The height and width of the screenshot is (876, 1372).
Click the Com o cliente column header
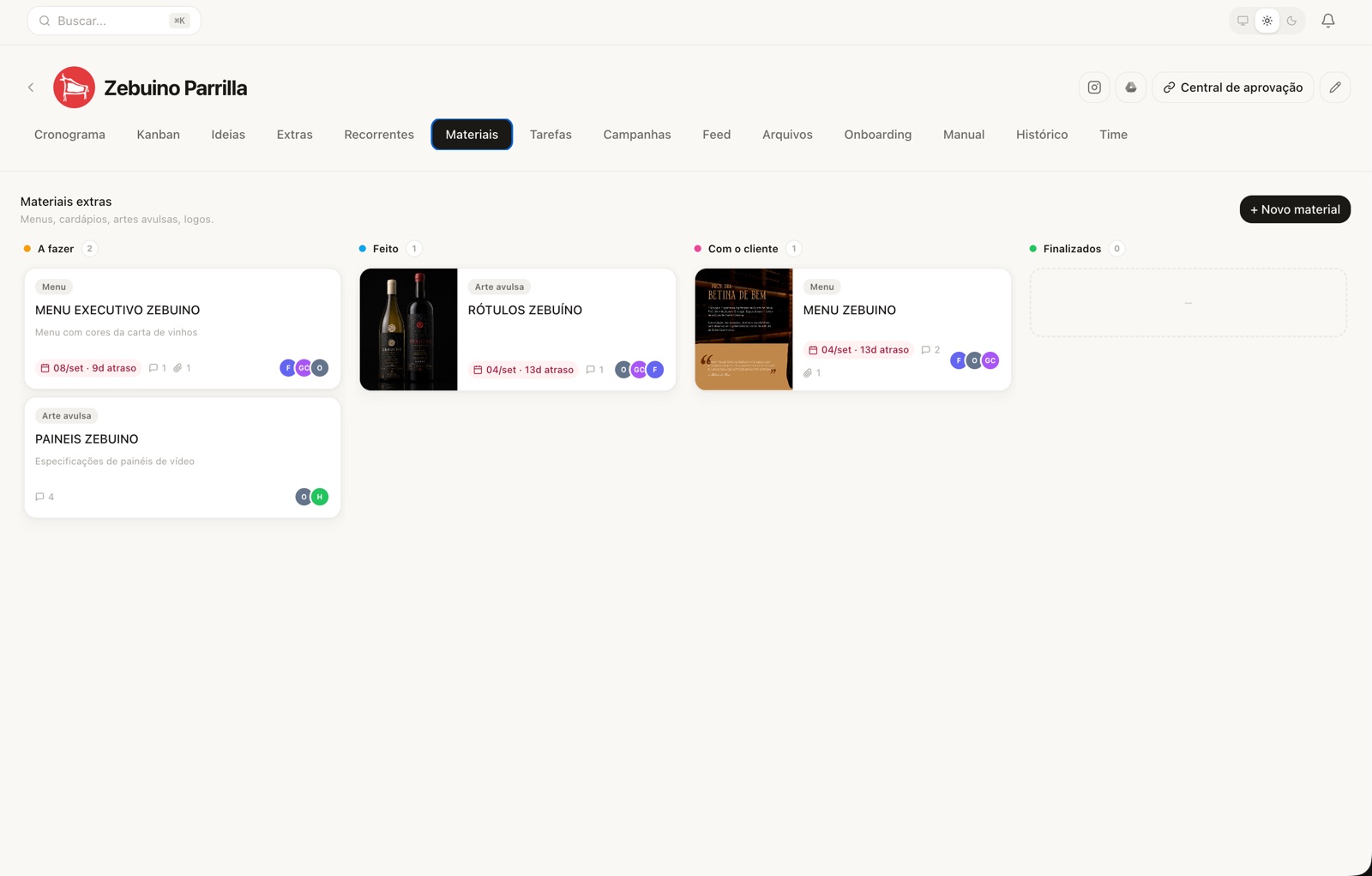(743, 249)
